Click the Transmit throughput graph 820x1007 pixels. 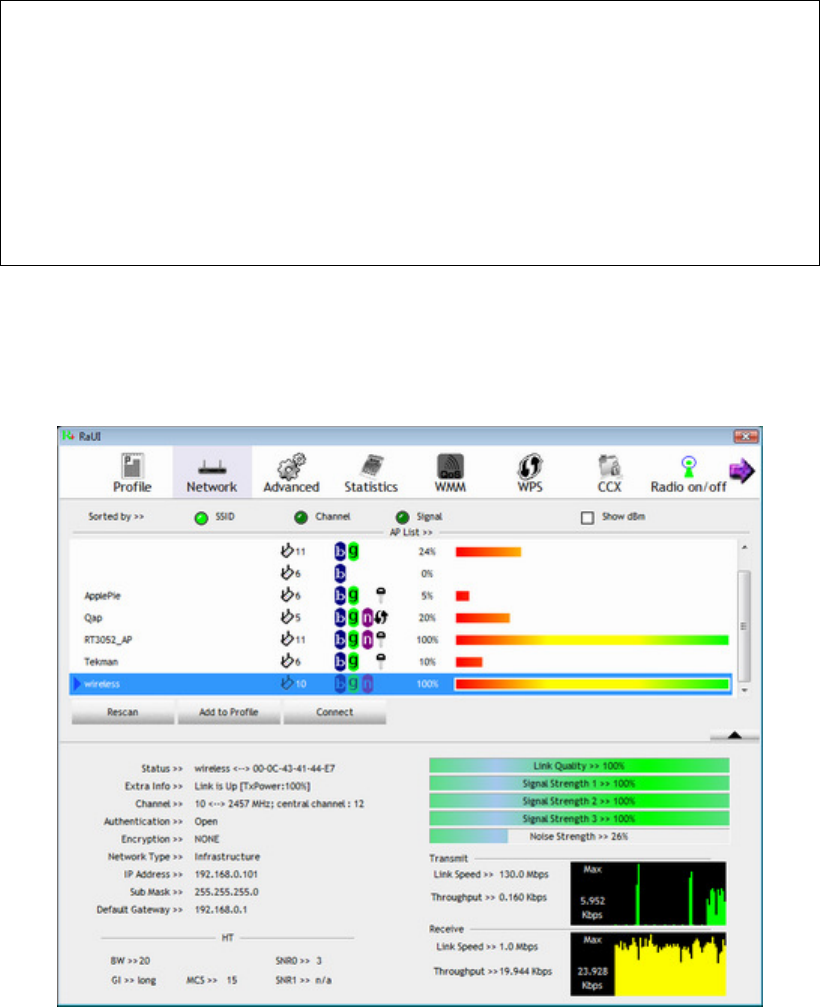click(x=649, y=894)
